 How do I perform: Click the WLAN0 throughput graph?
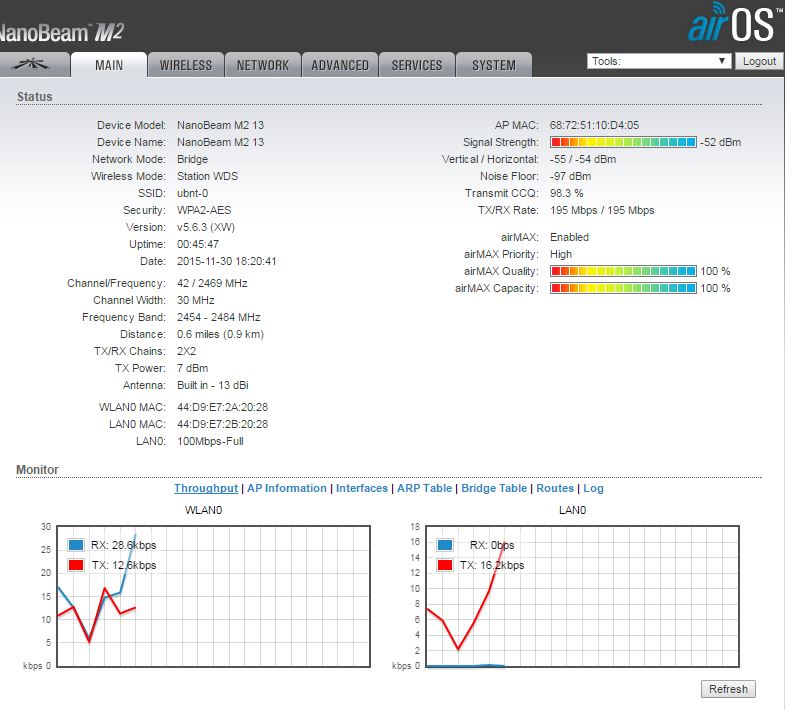click(213, 596)
